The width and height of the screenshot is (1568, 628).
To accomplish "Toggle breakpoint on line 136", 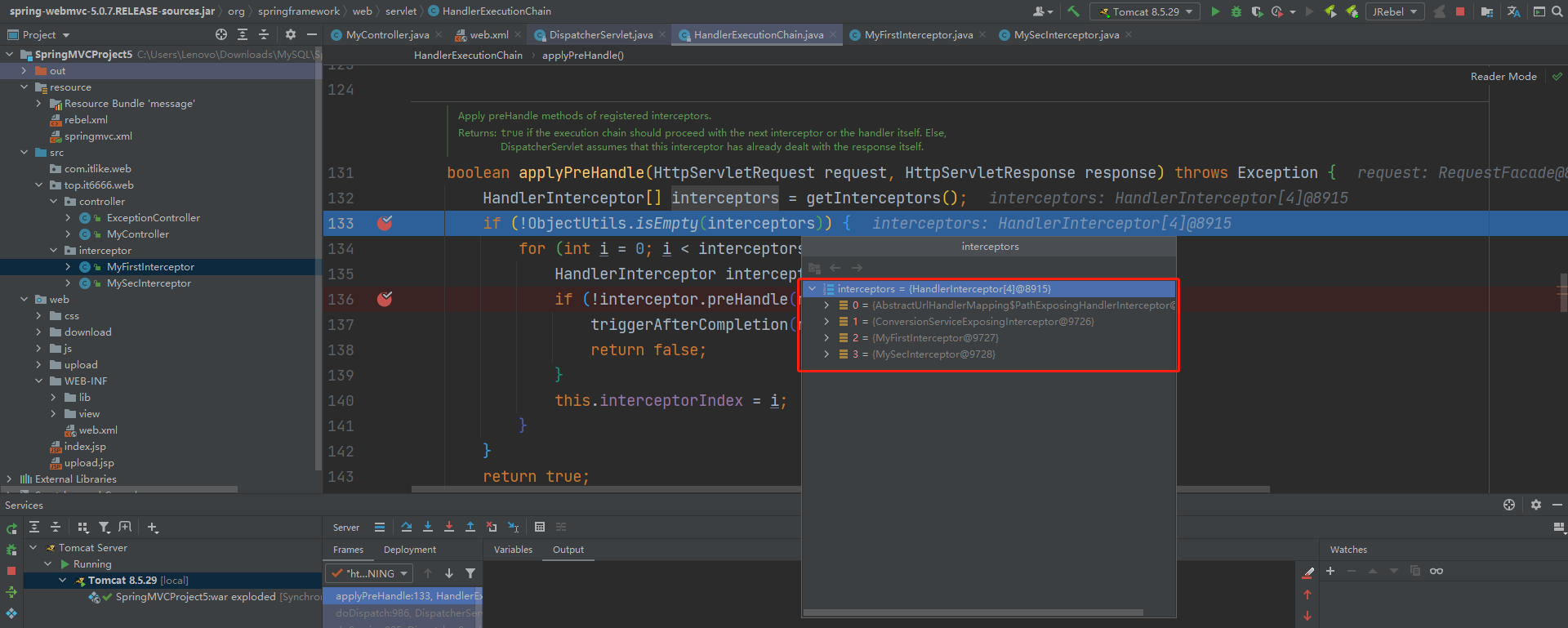I will pos(385,299).
